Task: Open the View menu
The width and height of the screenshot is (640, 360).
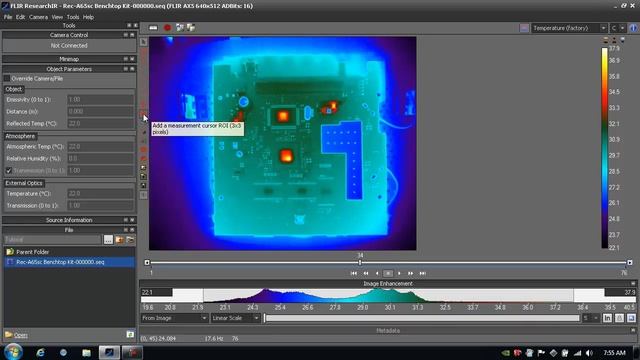Action: point(57,17)
